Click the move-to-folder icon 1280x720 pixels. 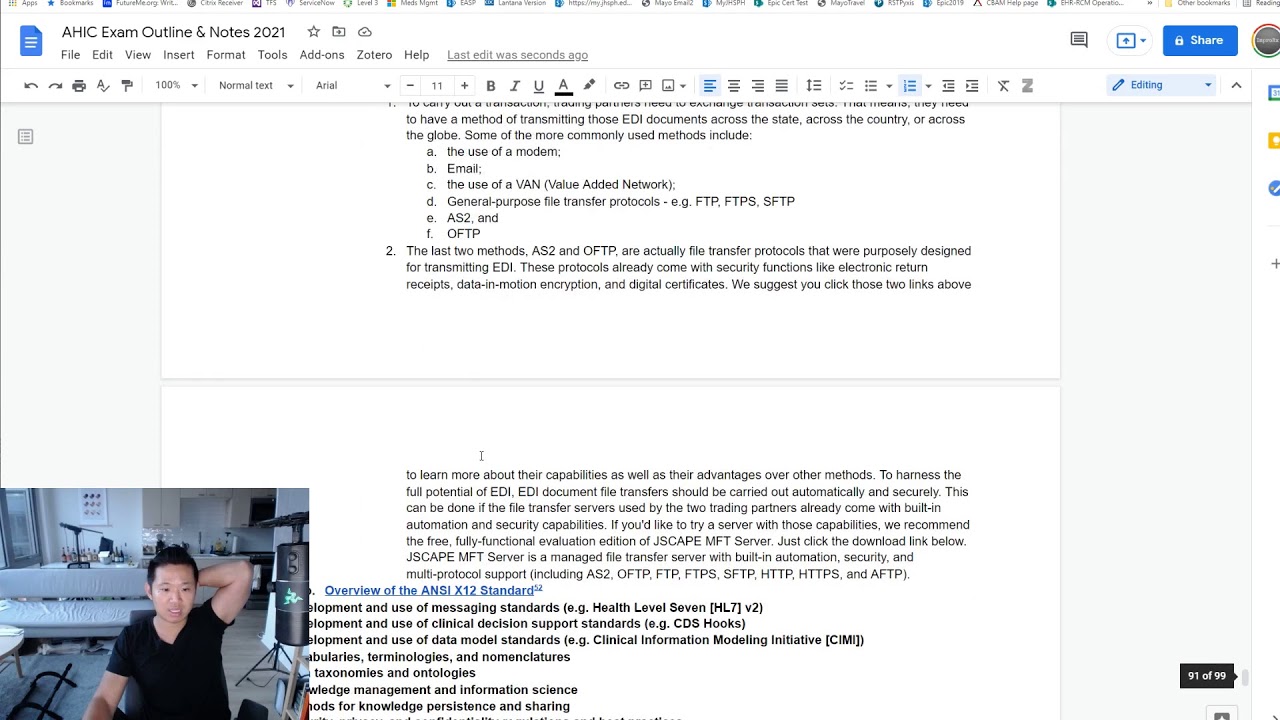pyautogui.click(x=339, y=32)
